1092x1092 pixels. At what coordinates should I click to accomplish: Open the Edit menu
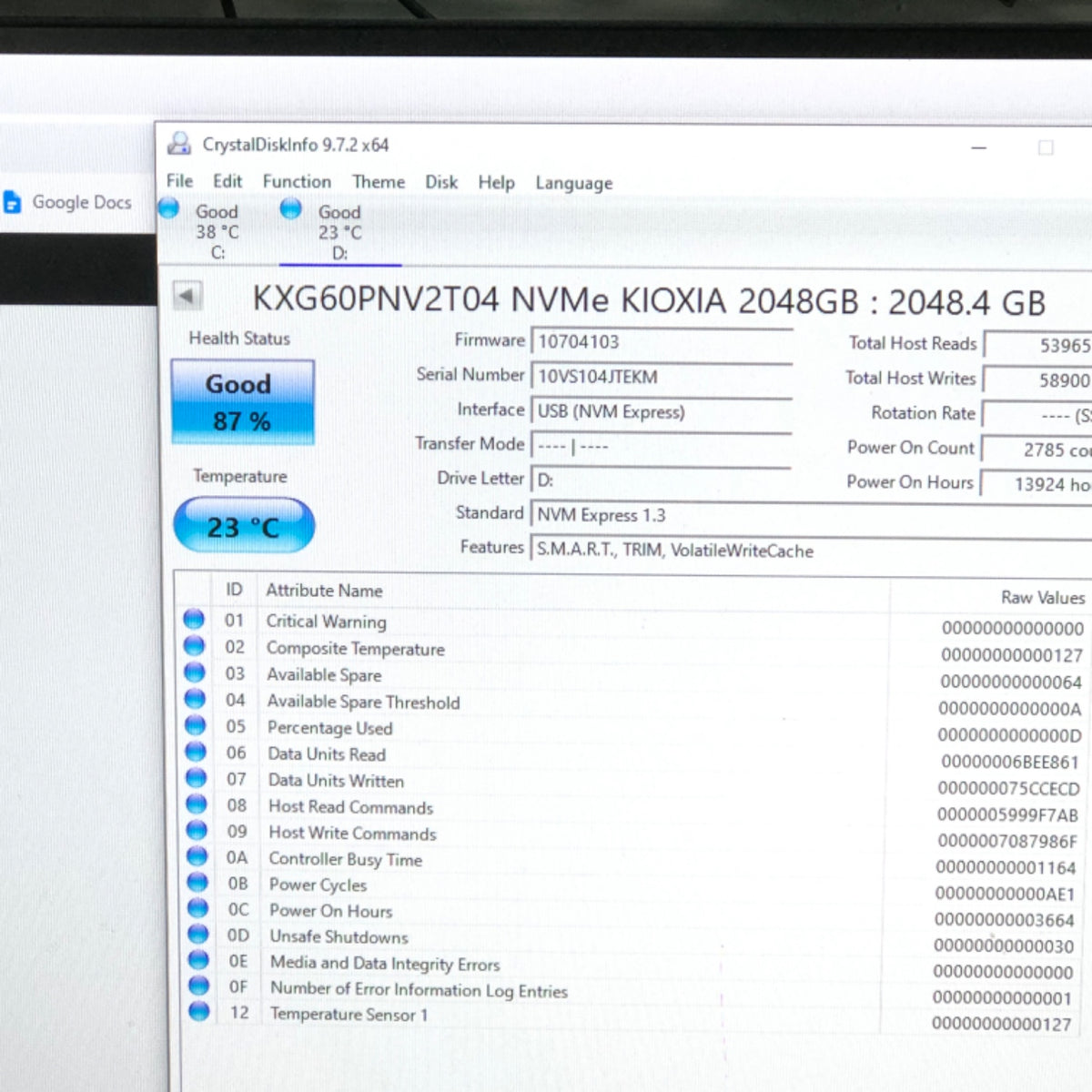pyautogui.click(x=227, y=181)
